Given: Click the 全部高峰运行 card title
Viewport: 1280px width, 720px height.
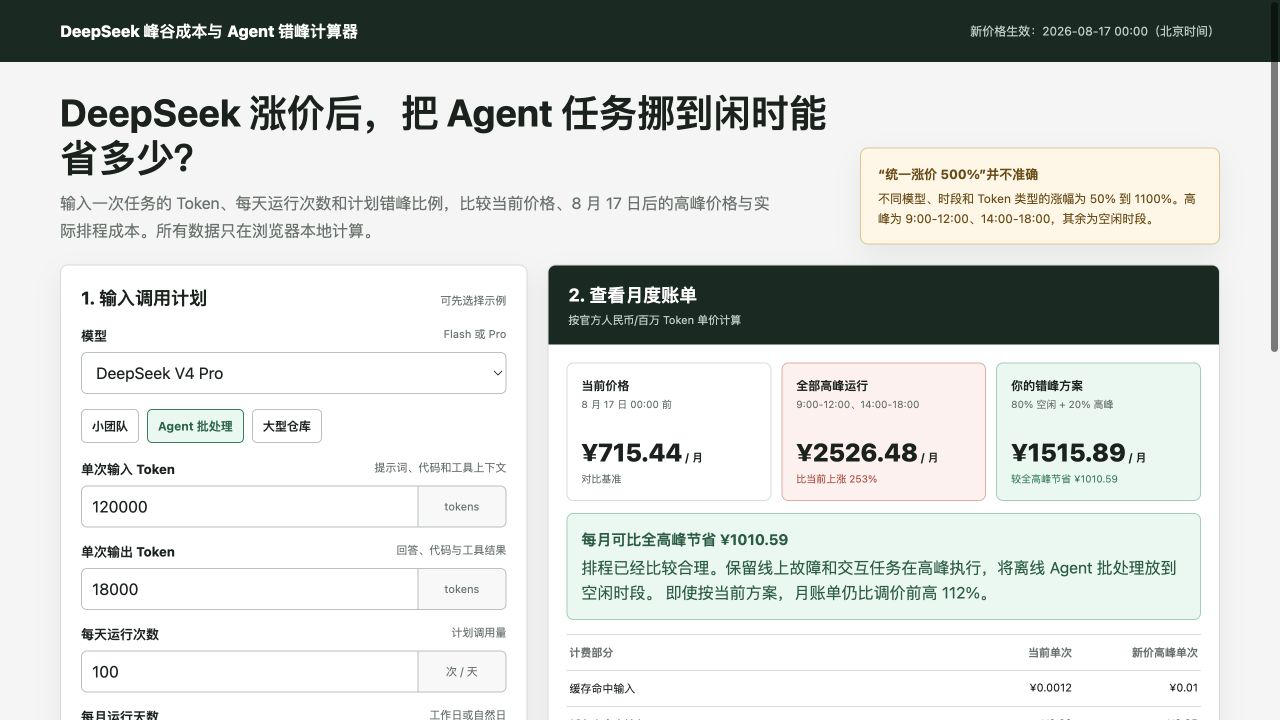Looking at the screenshot, I should point(832,386).
